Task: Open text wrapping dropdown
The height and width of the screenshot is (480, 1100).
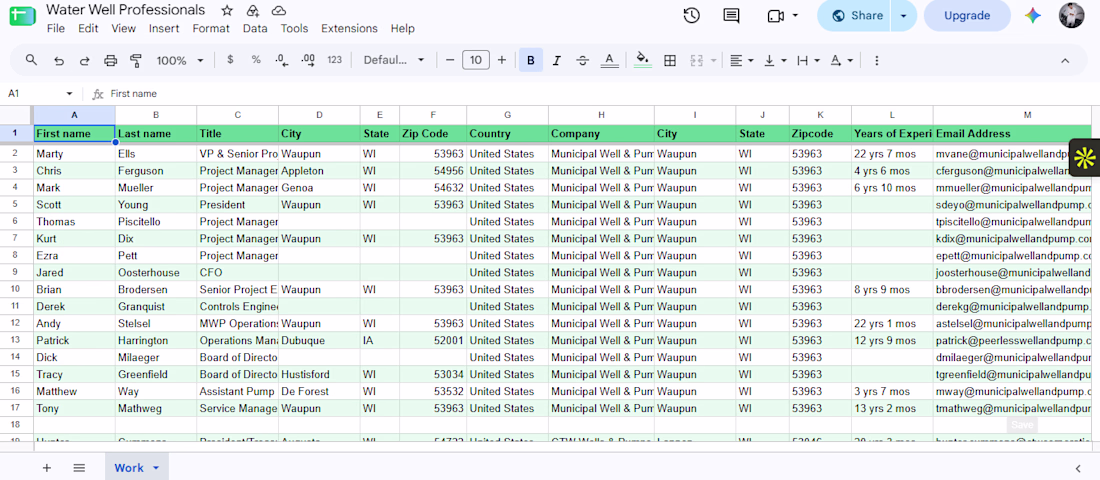Action: 808,61
